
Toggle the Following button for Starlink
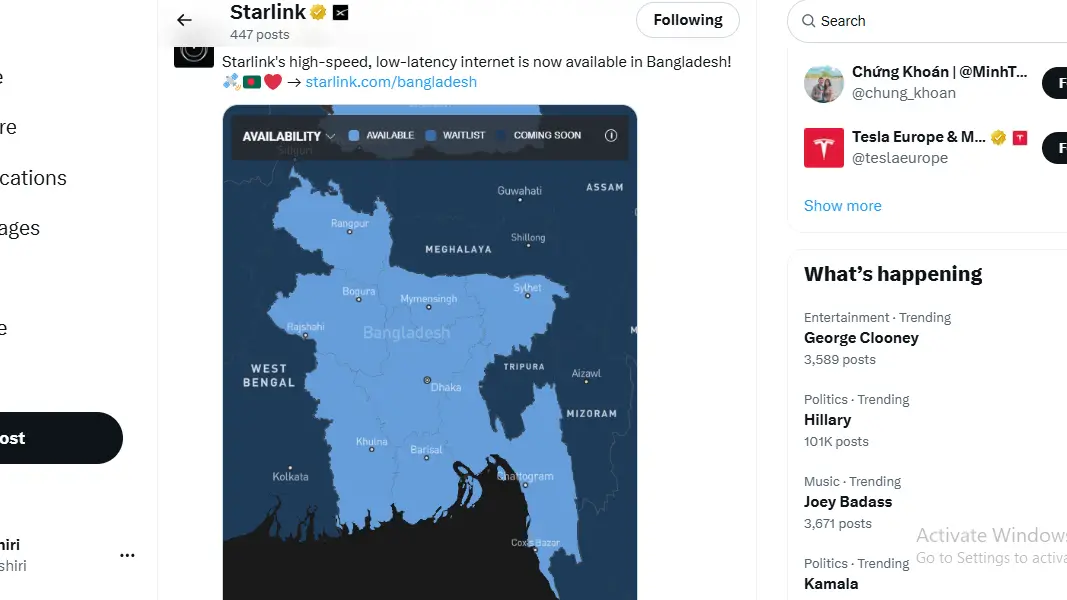pos(687,20)
